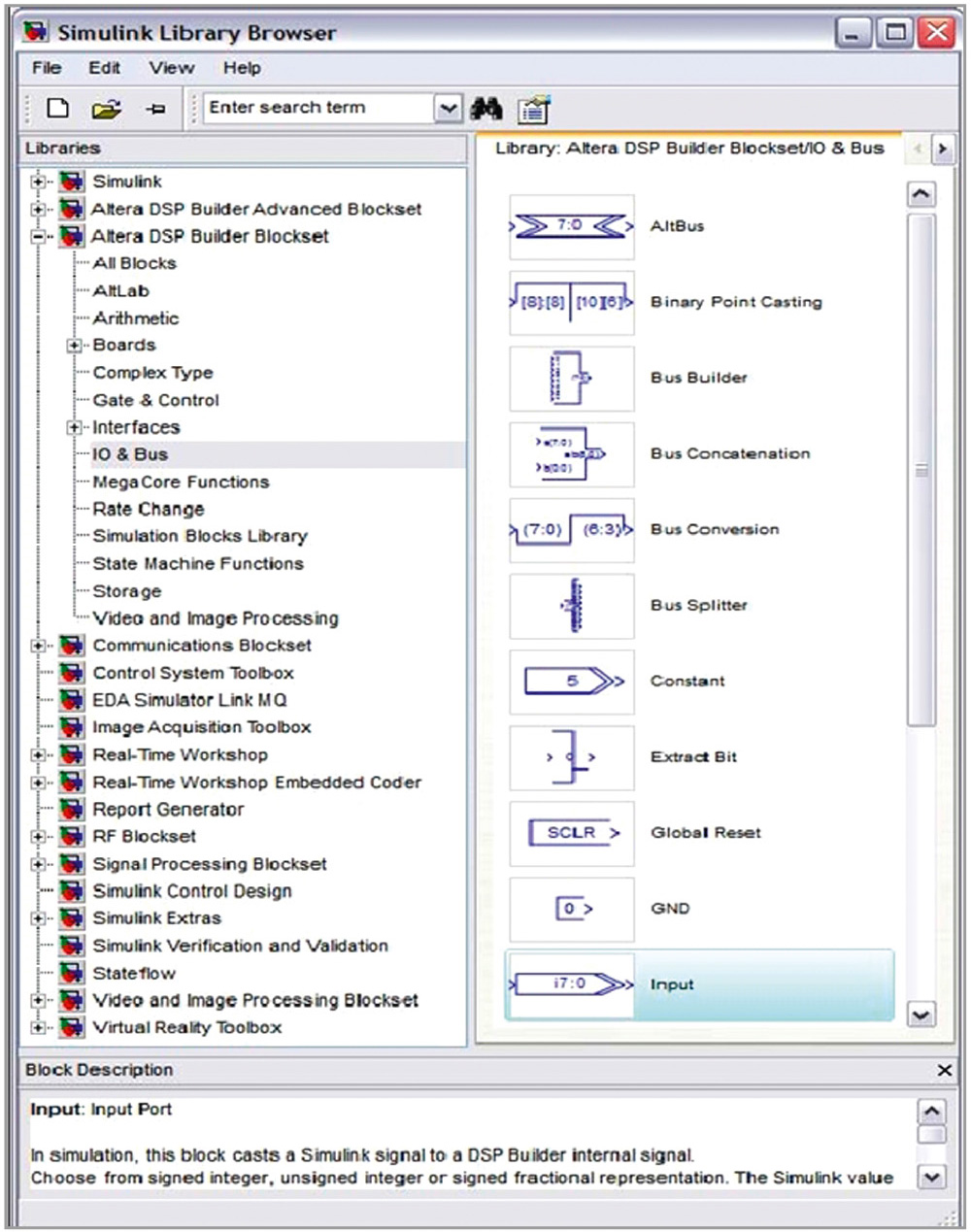Select the State Machine Functions item
971x1232 pixels.
click(198, 563)
